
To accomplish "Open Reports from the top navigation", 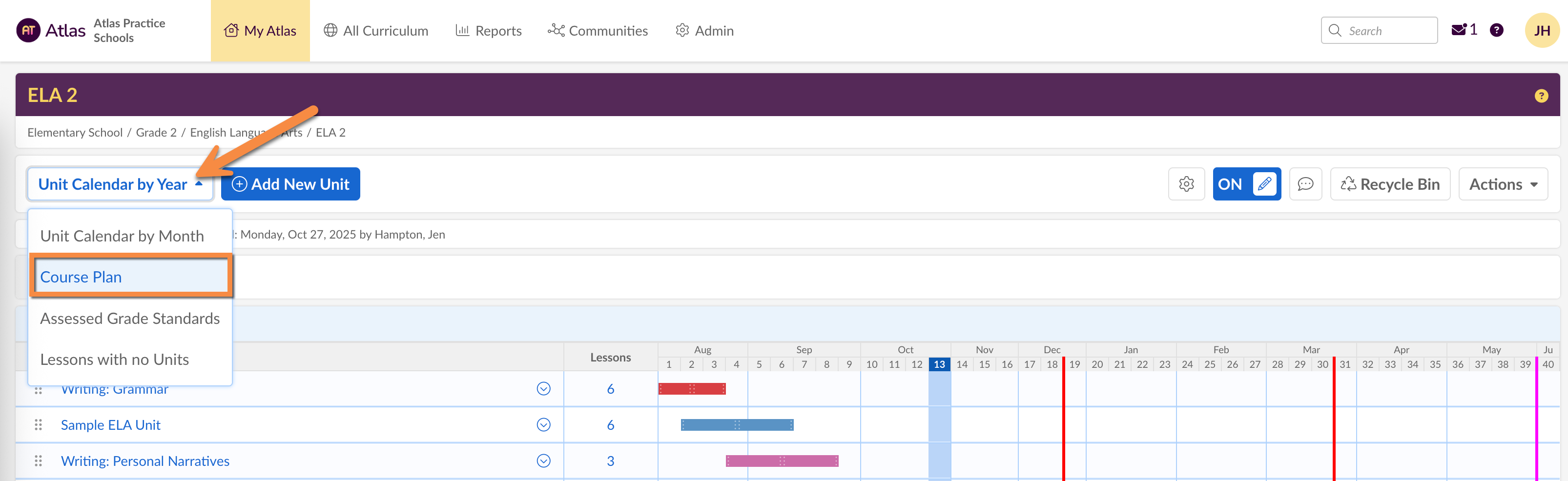I will 489,30.
